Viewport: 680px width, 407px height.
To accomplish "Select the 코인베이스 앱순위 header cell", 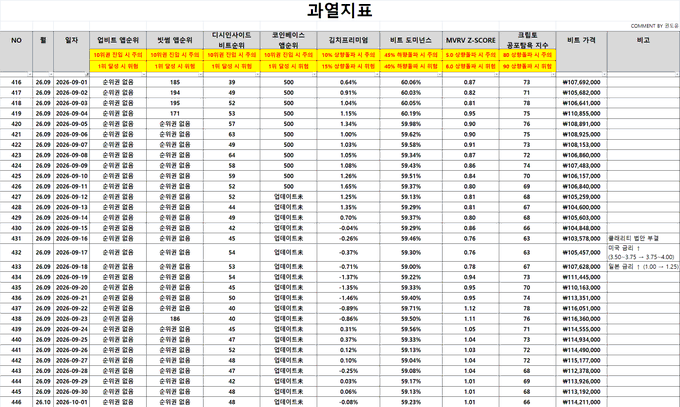I will (288, 40).
